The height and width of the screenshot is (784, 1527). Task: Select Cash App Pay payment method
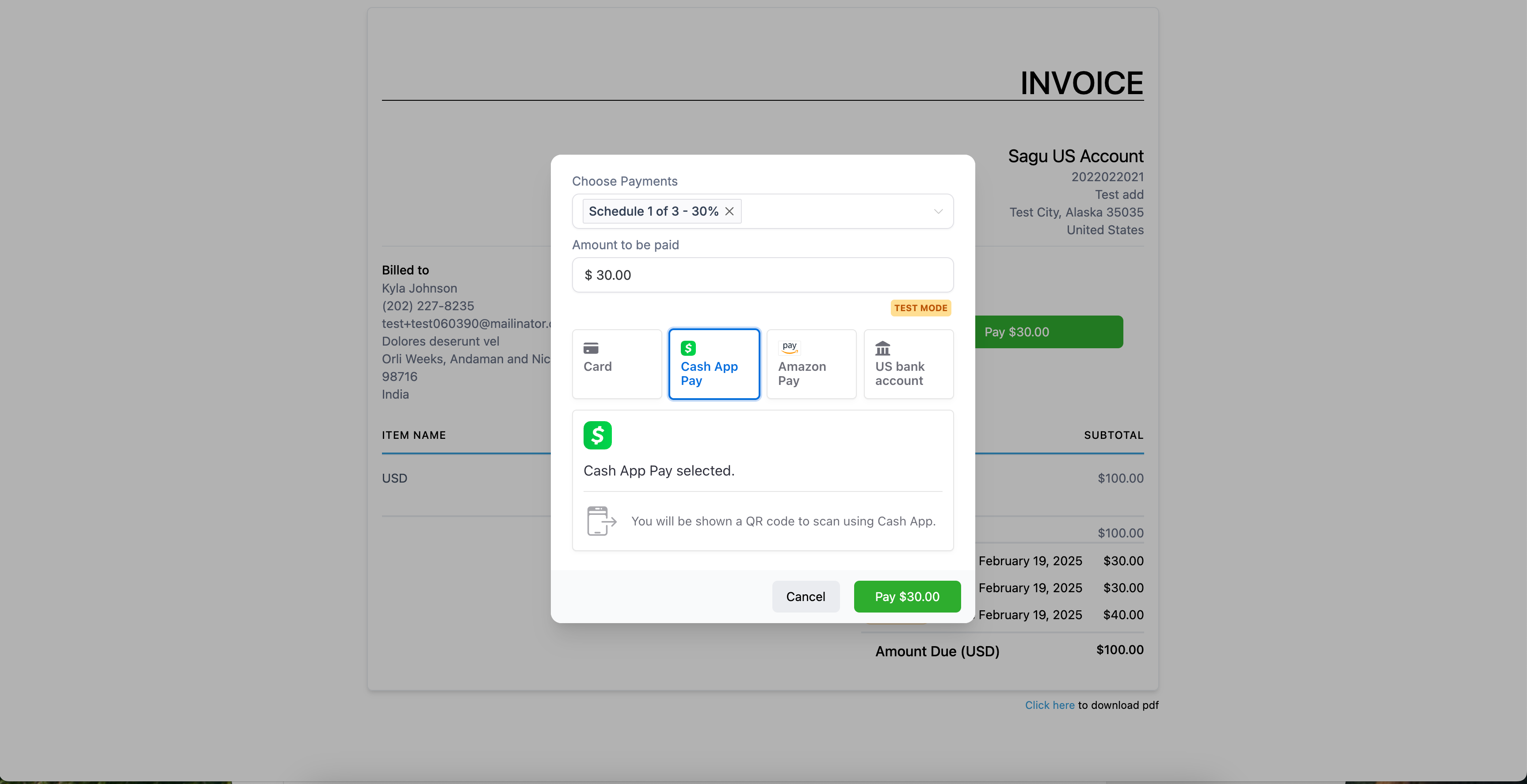click(x=714, y=363)
